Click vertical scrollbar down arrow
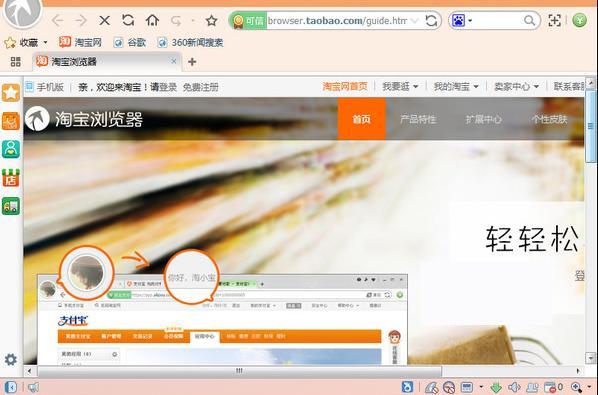598x395 pixels. point(590,358)
